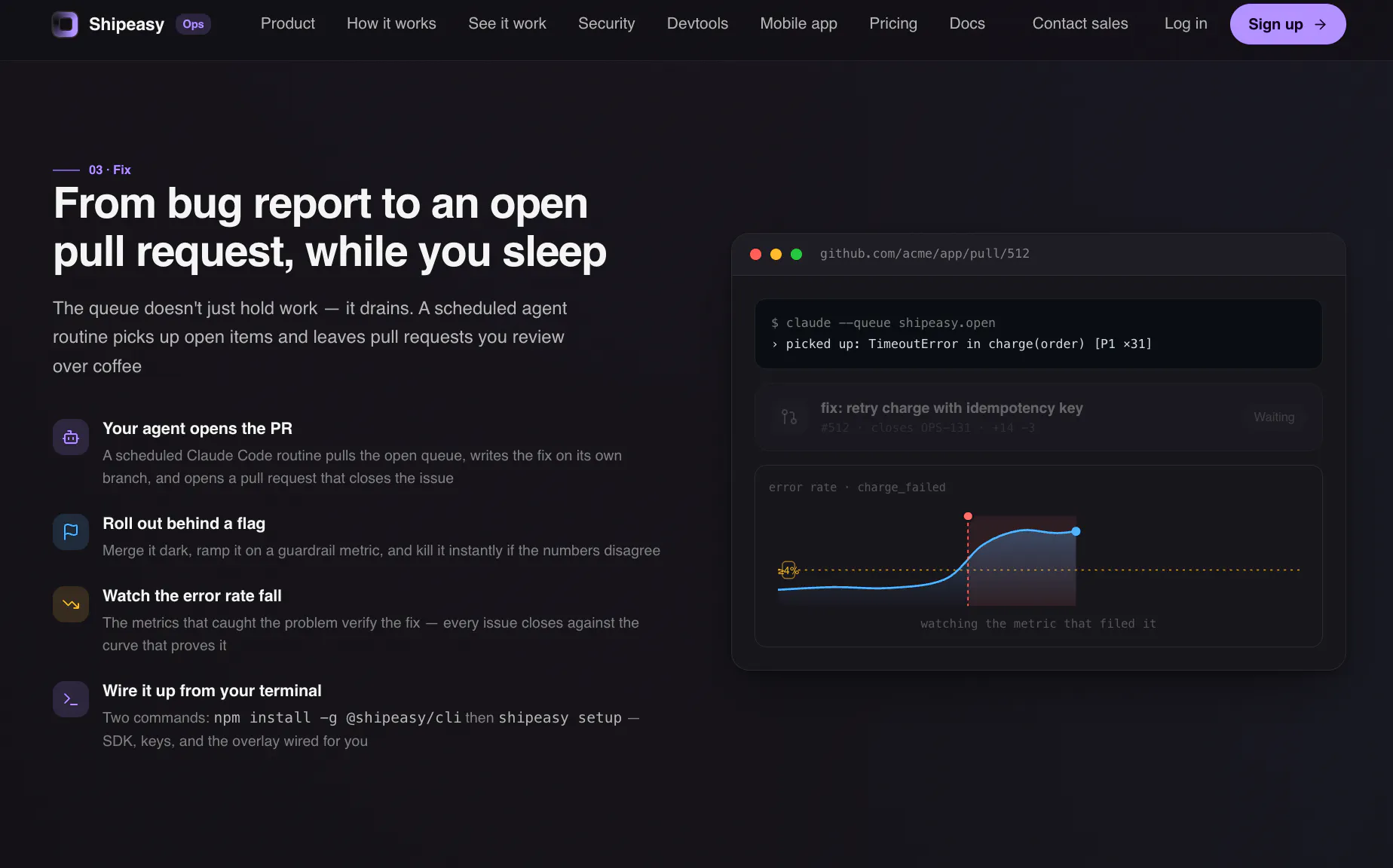Go to How it works section

click(x=391, y=23)
